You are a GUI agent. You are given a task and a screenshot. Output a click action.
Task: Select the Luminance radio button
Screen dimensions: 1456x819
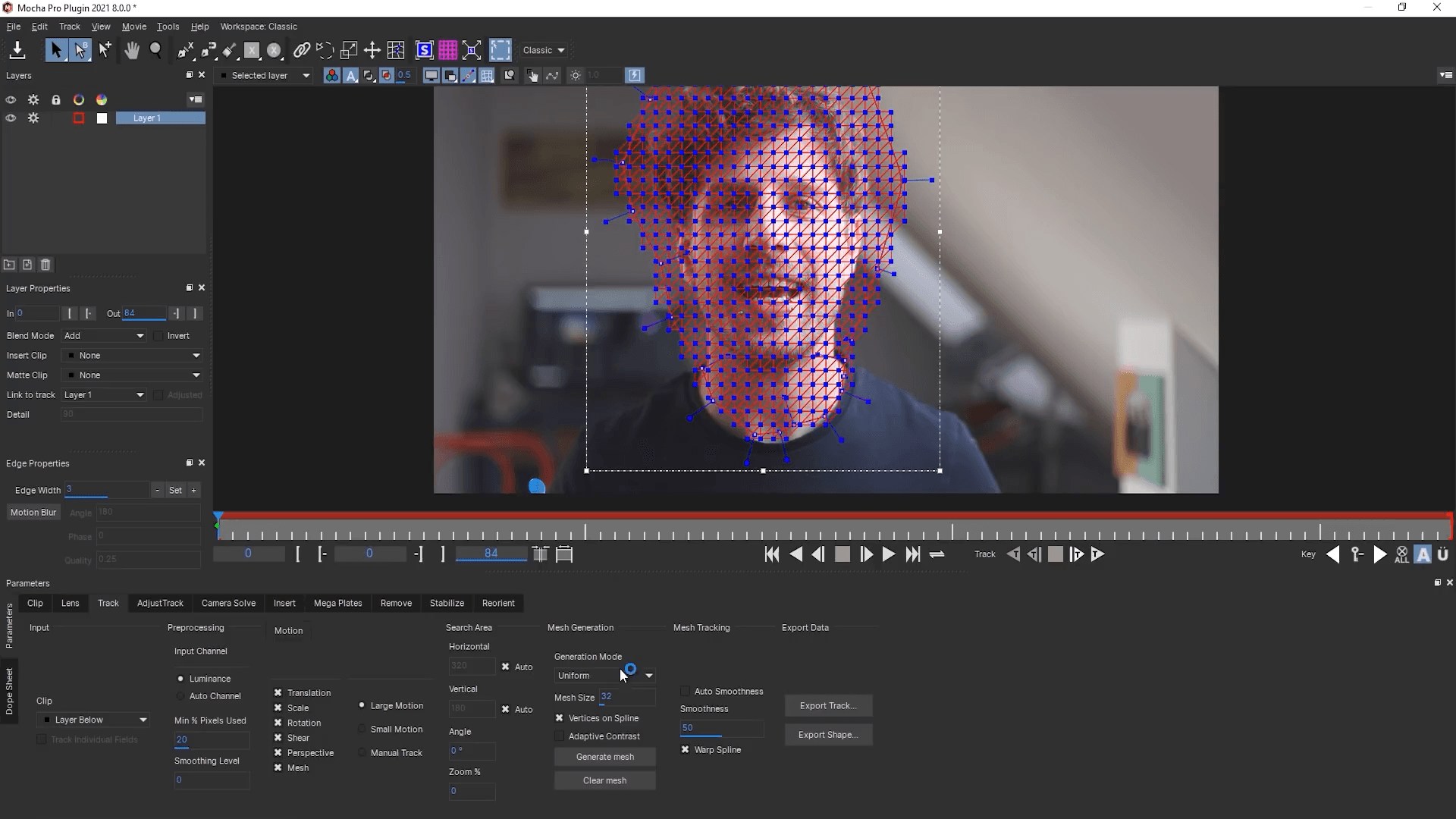(x=180, y=679)
